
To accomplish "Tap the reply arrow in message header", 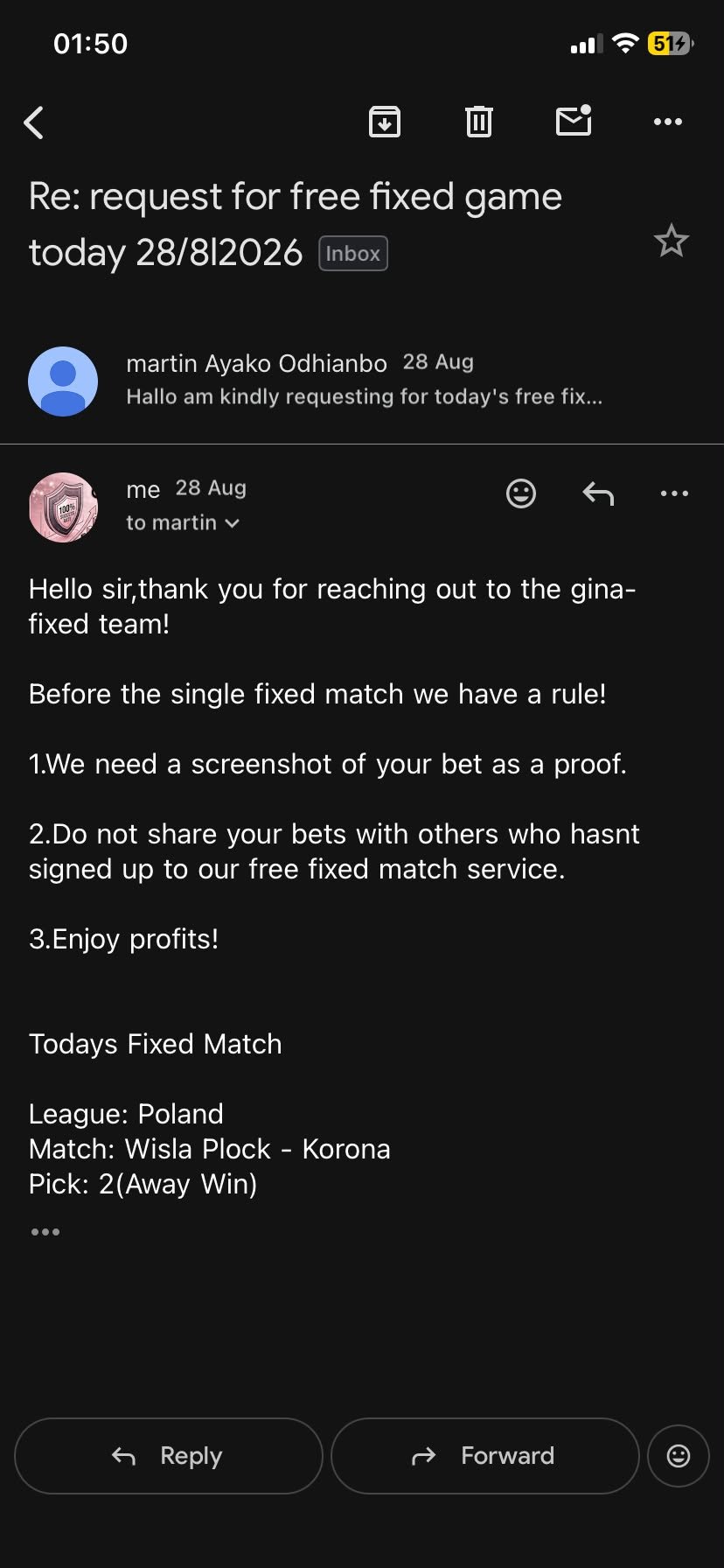I will [598, 494].
